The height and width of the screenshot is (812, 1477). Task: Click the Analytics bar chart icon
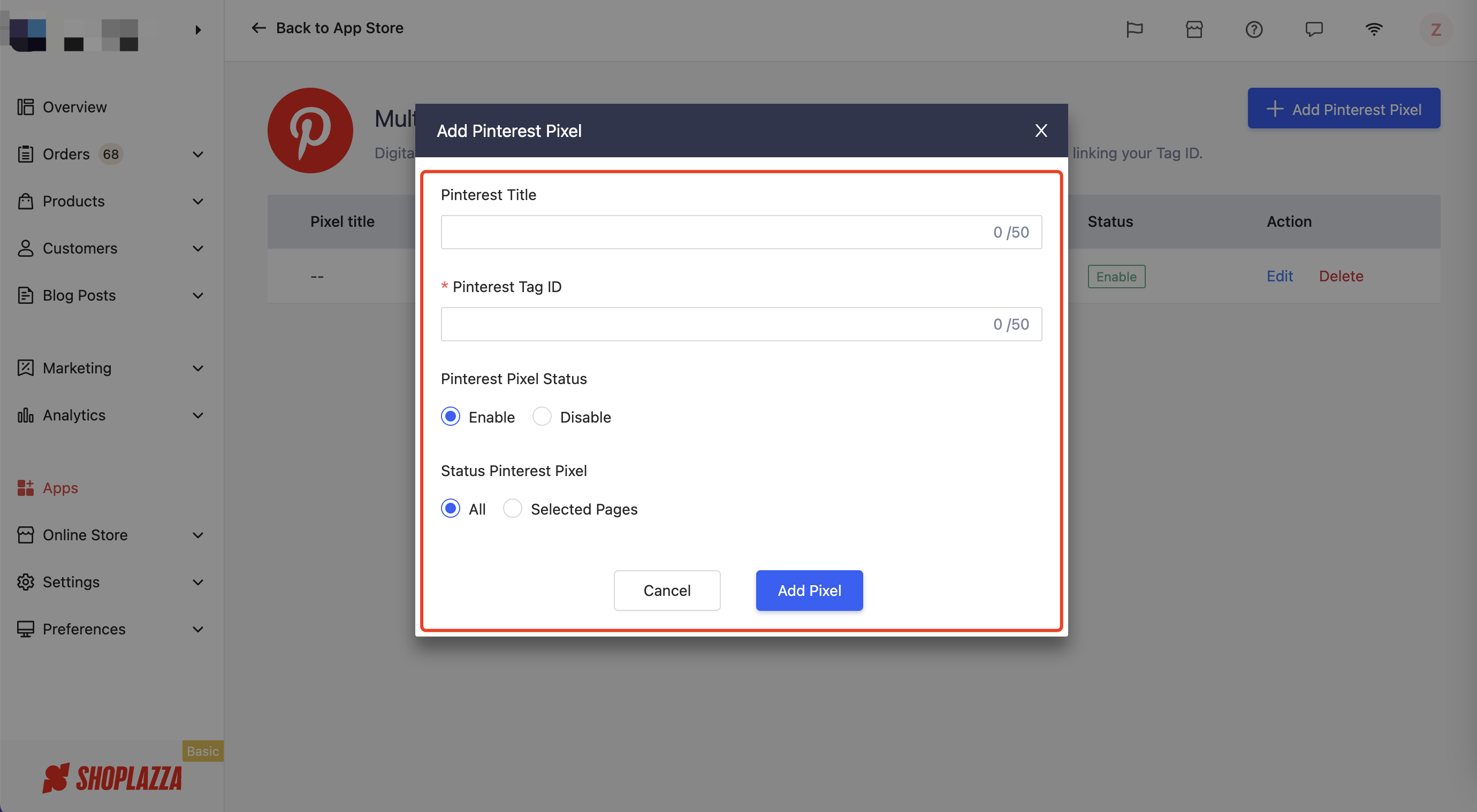pyautogui.click(x=25, y=415)
